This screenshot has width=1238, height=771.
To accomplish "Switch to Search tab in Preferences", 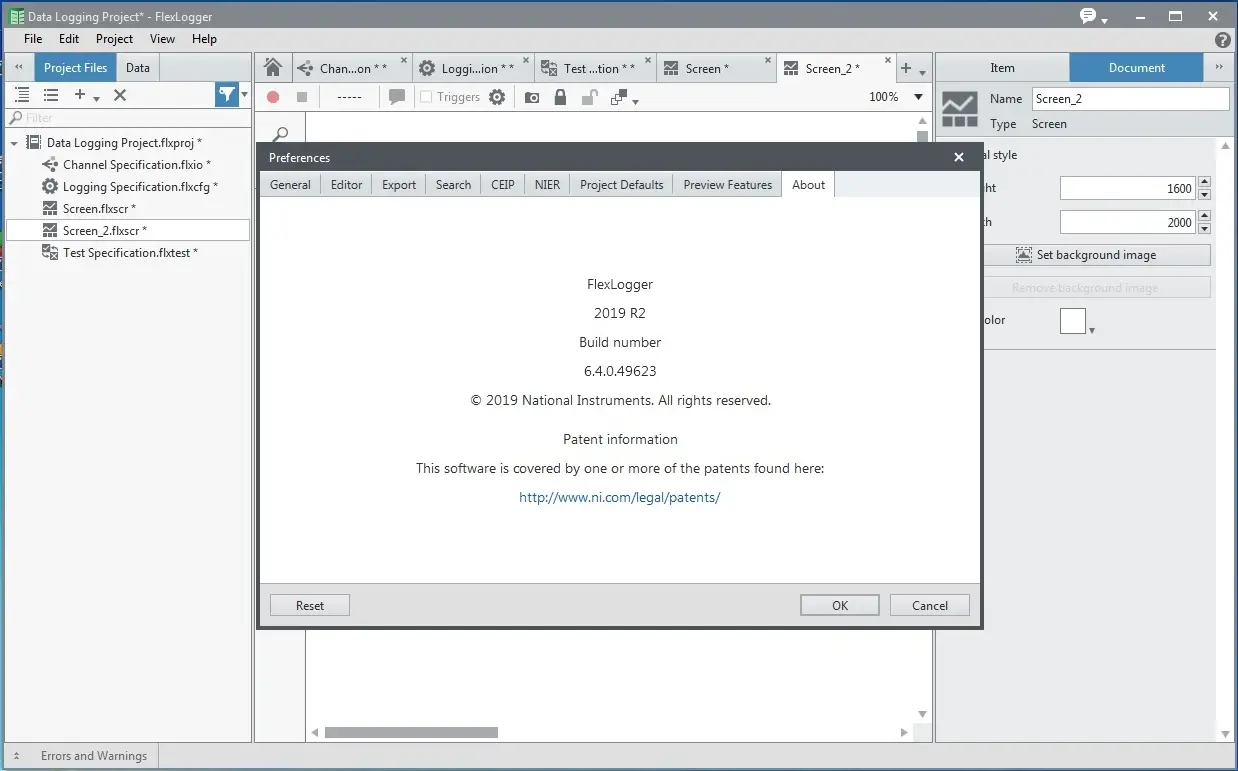I will point(453,184).
